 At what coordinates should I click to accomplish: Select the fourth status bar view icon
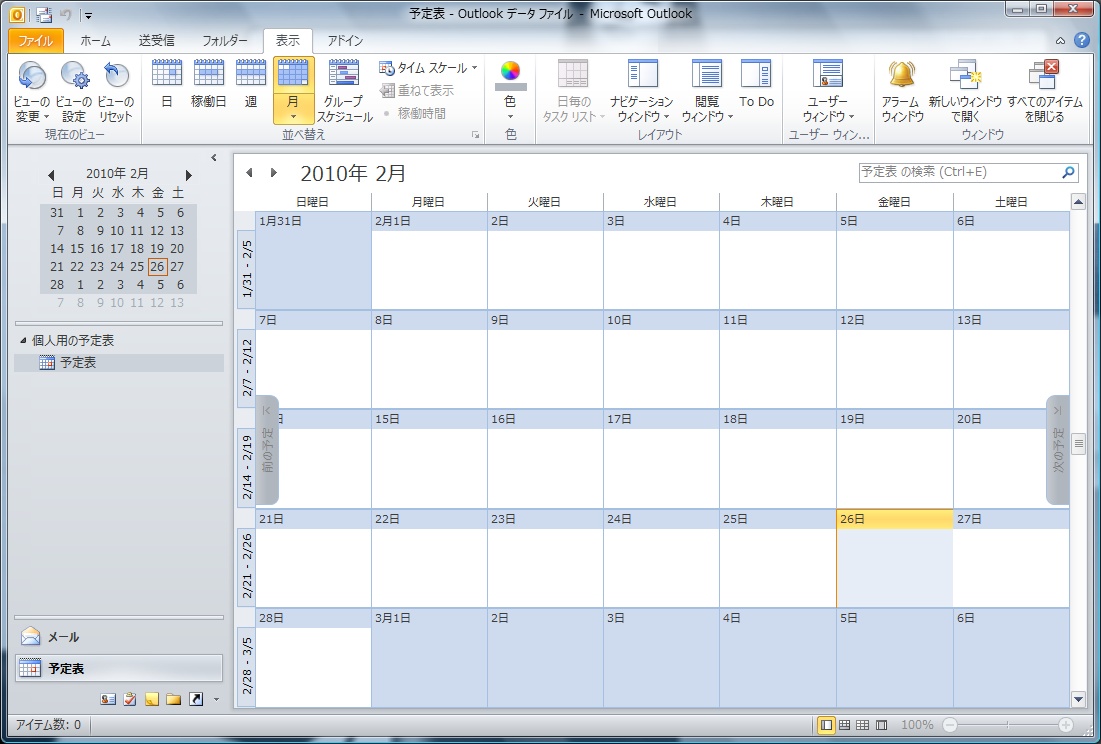[x=882, y=725]
